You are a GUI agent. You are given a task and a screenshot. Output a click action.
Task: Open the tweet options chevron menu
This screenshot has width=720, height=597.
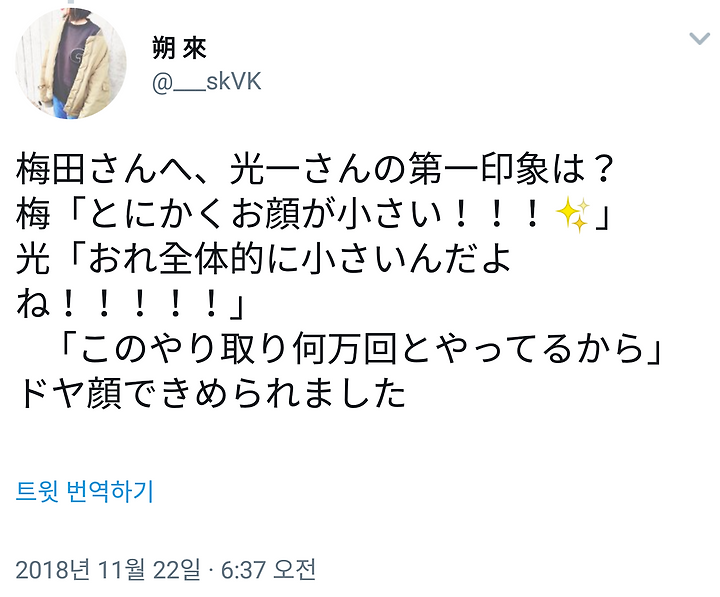coord(699,39)
